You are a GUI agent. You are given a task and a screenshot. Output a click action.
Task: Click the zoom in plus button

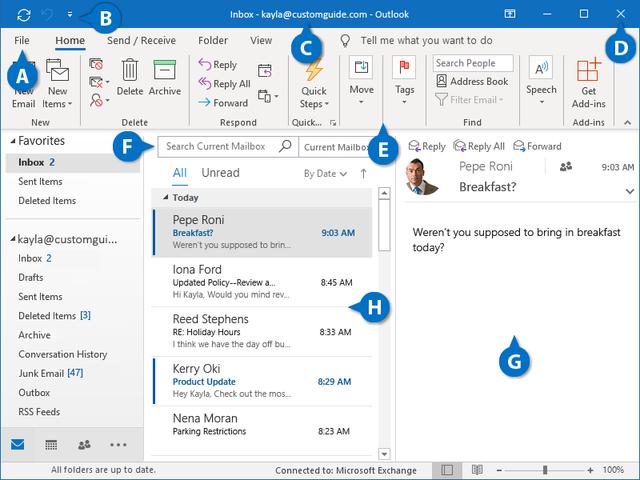[590, 470]
